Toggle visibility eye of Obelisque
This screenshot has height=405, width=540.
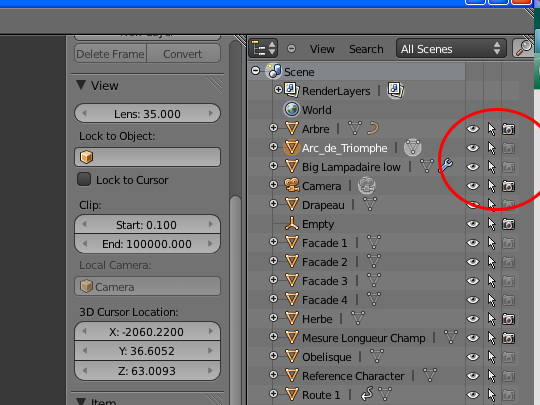coord(473,357)
